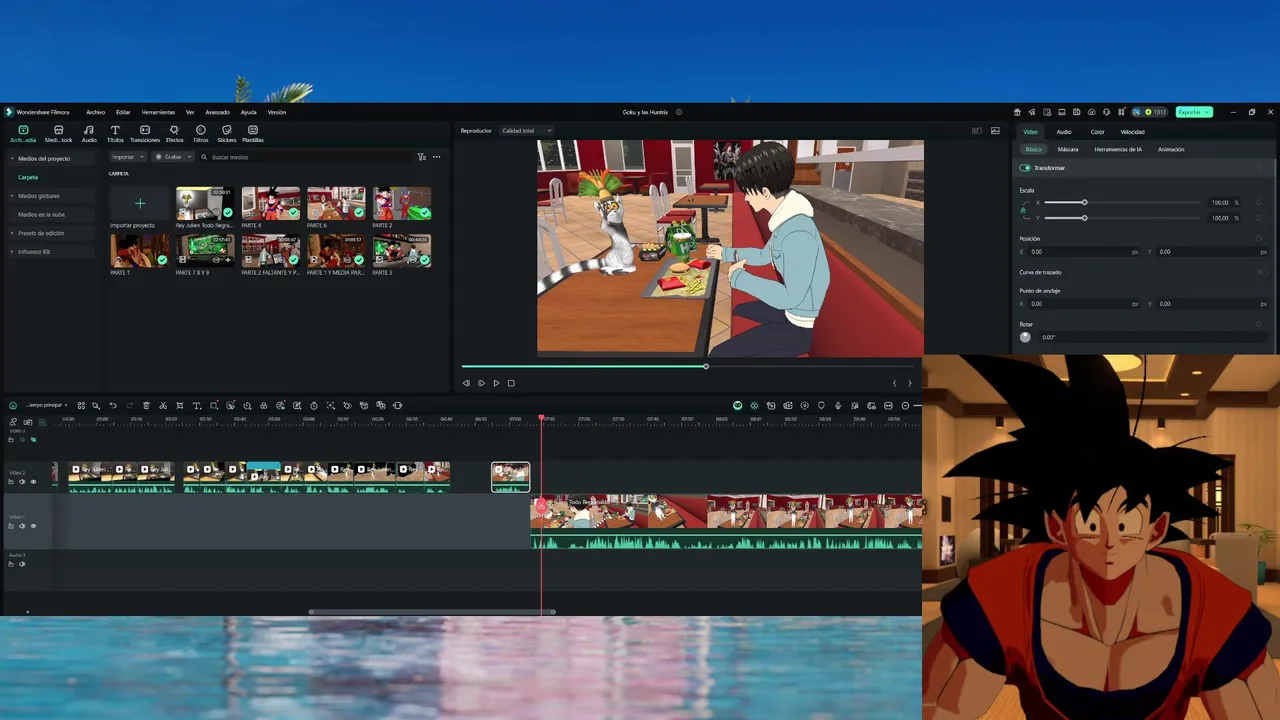The width and height of the screenshot is (1280, 720).
Task: Click the cloud upload icon in title bar
Action: pyautogui.click(x=1092, y=112)
